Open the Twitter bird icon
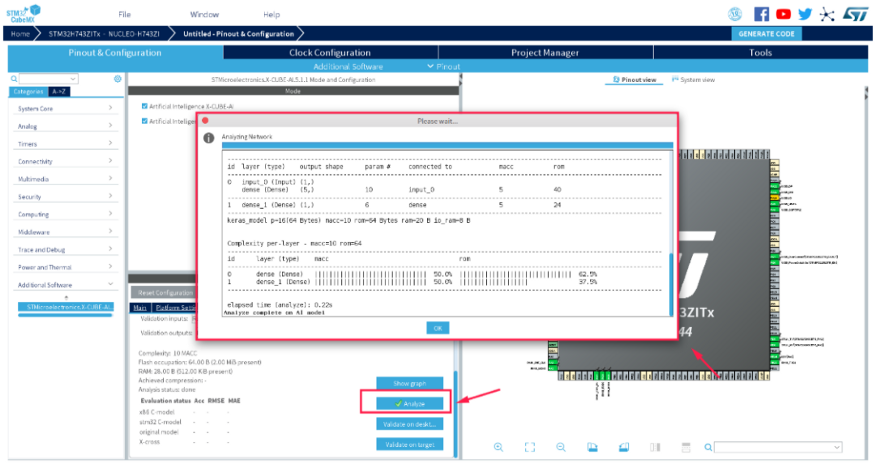This screenshot has height=467, width=875. 805,14
